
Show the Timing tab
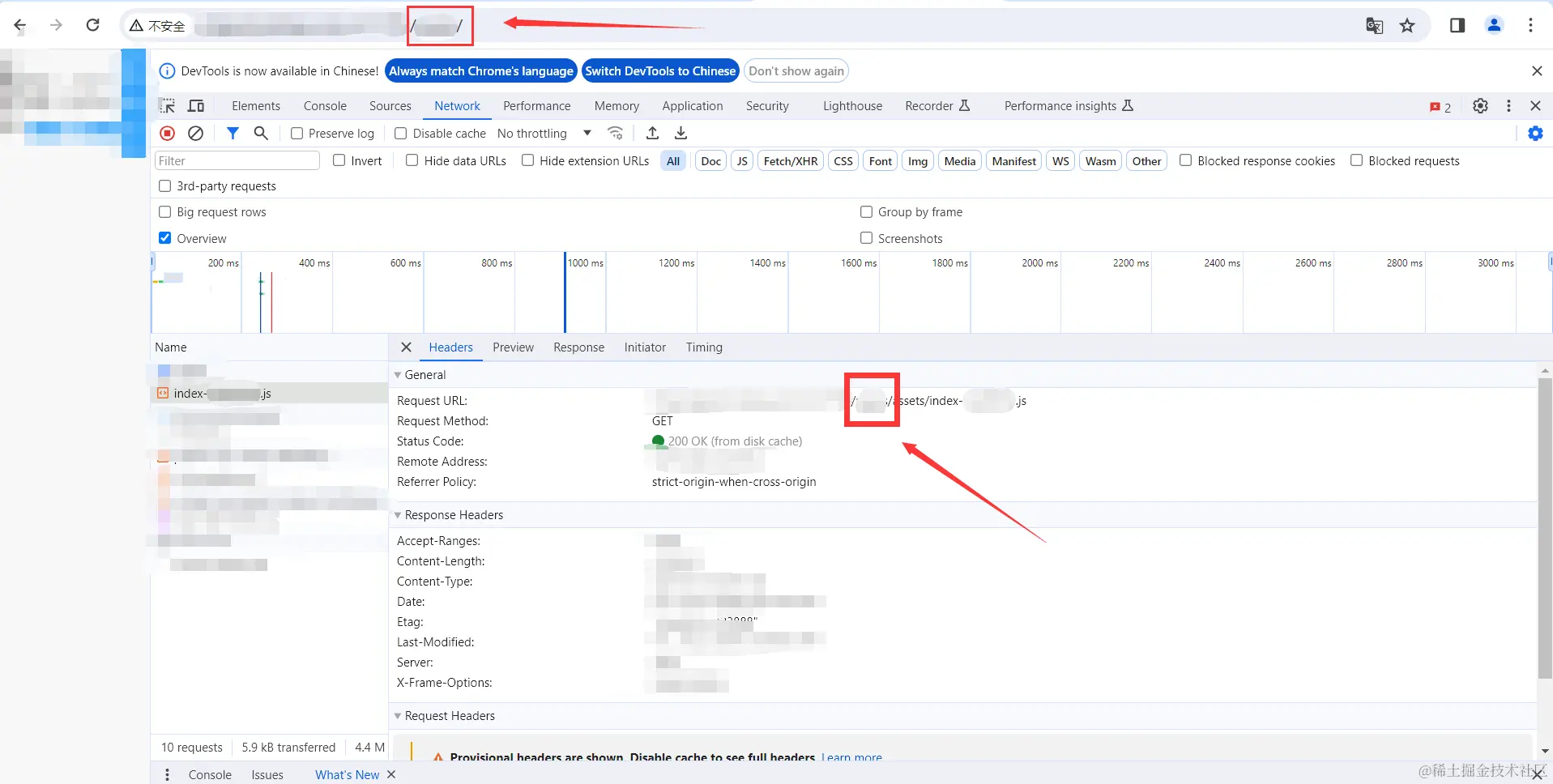[x=704, y=347]
